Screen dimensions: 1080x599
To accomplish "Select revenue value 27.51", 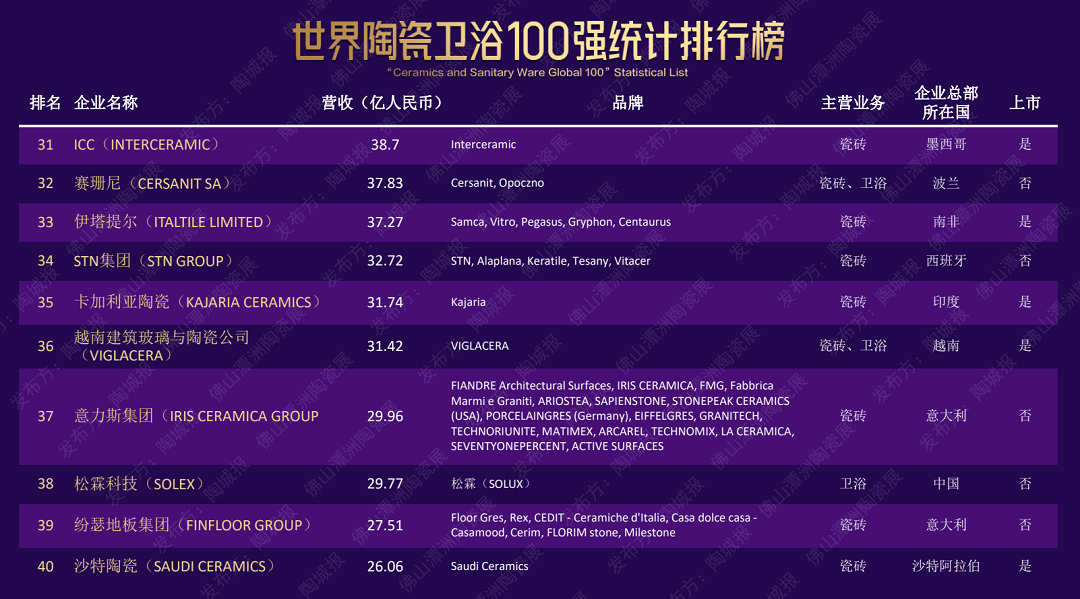I will (385, 525).
